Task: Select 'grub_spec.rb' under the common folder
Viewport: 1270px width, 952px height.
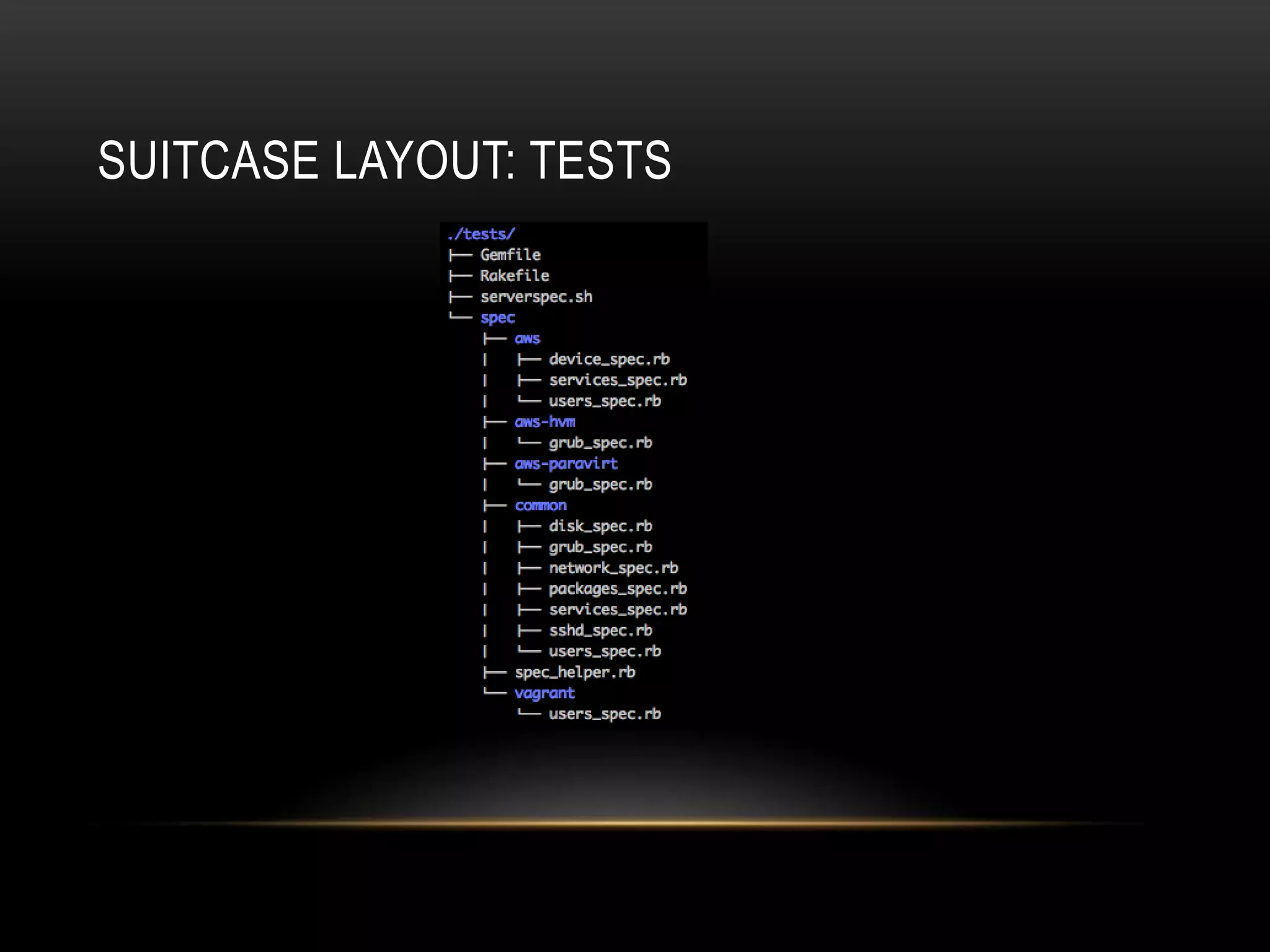Action: point(600,547)
